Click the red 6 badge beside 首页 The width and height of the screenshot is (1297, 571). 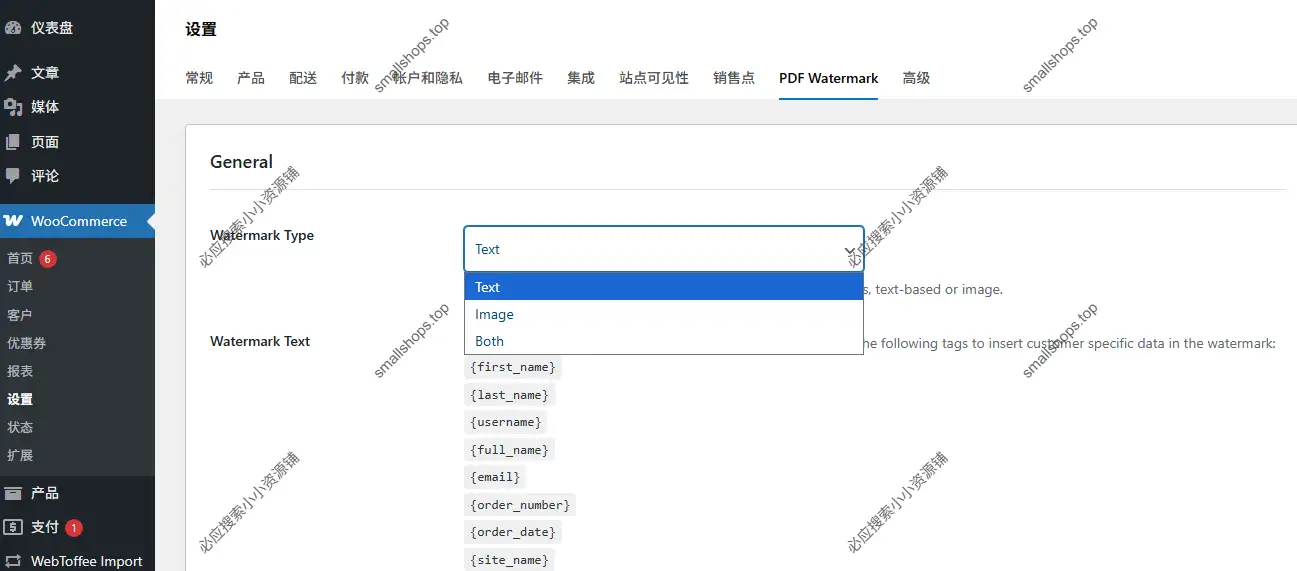tap(48, 259)
